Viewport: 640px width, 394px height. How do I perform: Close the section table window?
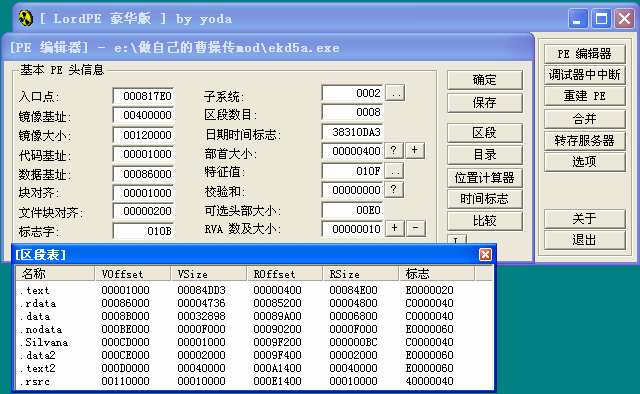click(485, 255)
